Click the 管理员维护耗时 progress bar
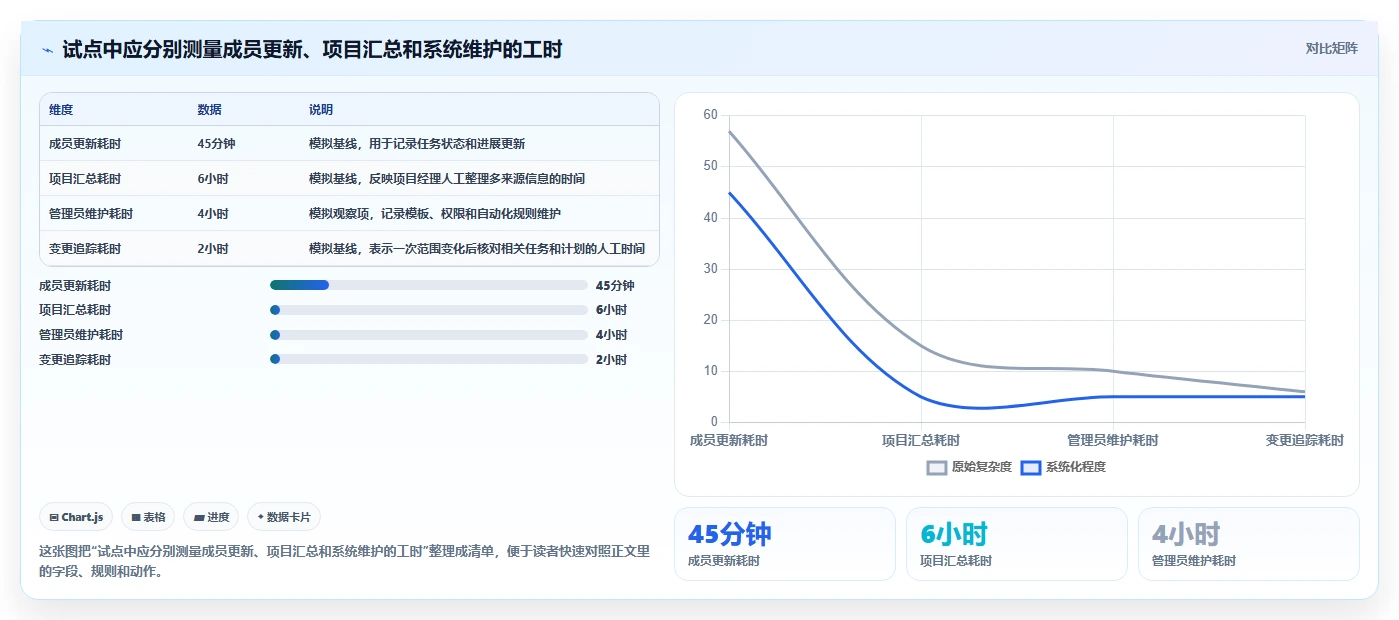1399x620 pixels. click(x=429, y=335)
